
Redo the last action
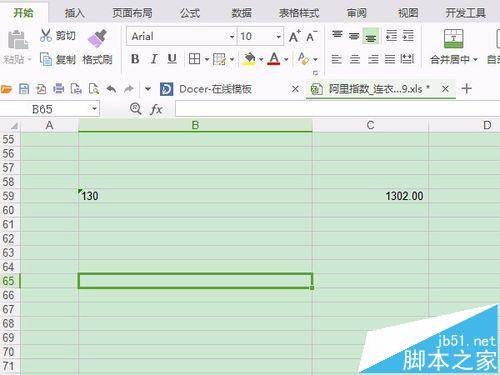[x=129, y=89]
